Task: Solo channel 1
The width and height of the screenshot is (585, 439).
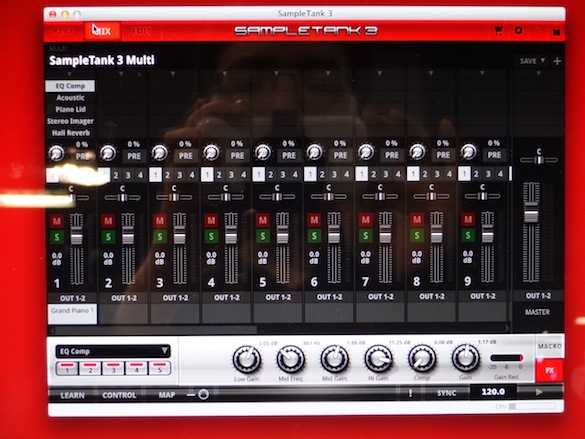Action: pos(57,237)
